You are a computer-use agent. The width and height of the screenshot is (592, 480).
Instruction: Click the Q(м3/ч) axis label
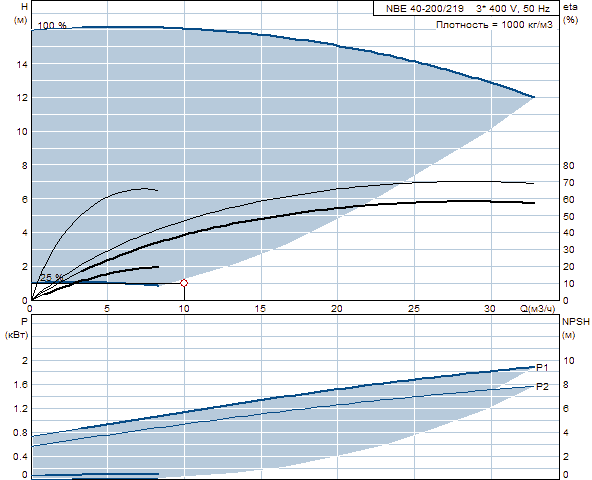[538, 309]
